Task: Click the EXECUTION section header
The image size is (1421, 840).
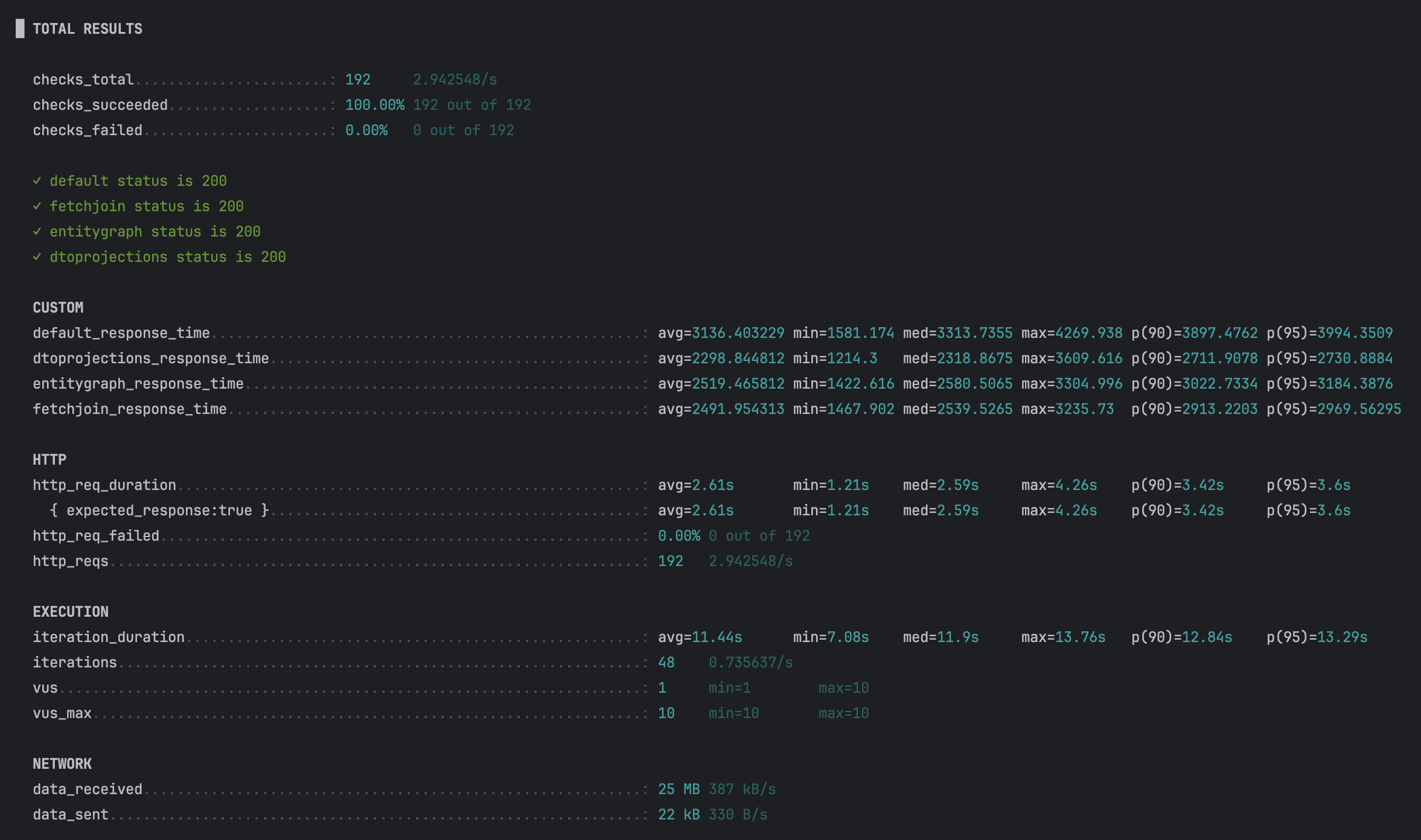Action: coord(71,612)
